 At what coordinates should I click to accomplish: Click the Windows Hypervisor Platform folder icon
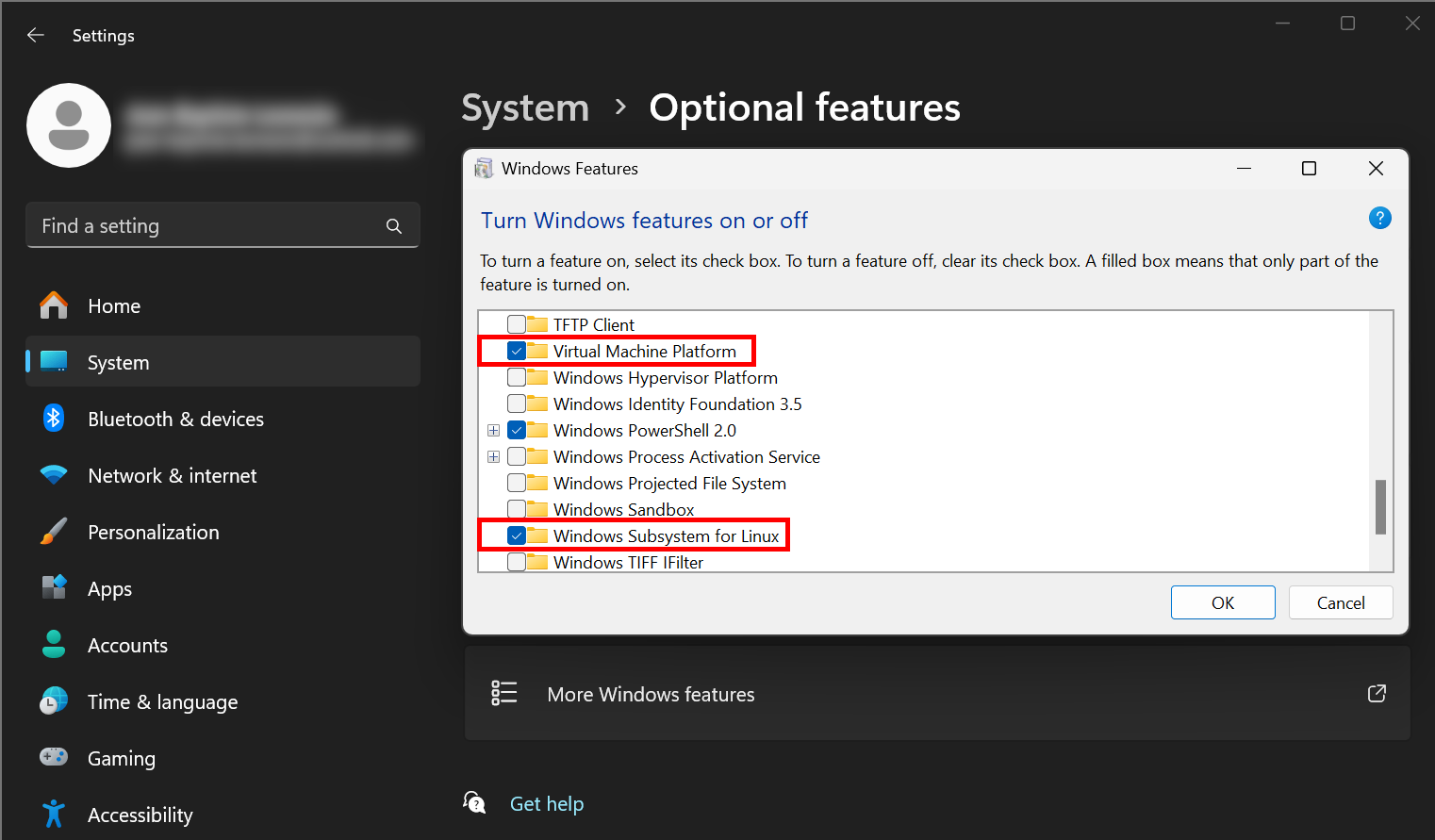pos(537,377)
